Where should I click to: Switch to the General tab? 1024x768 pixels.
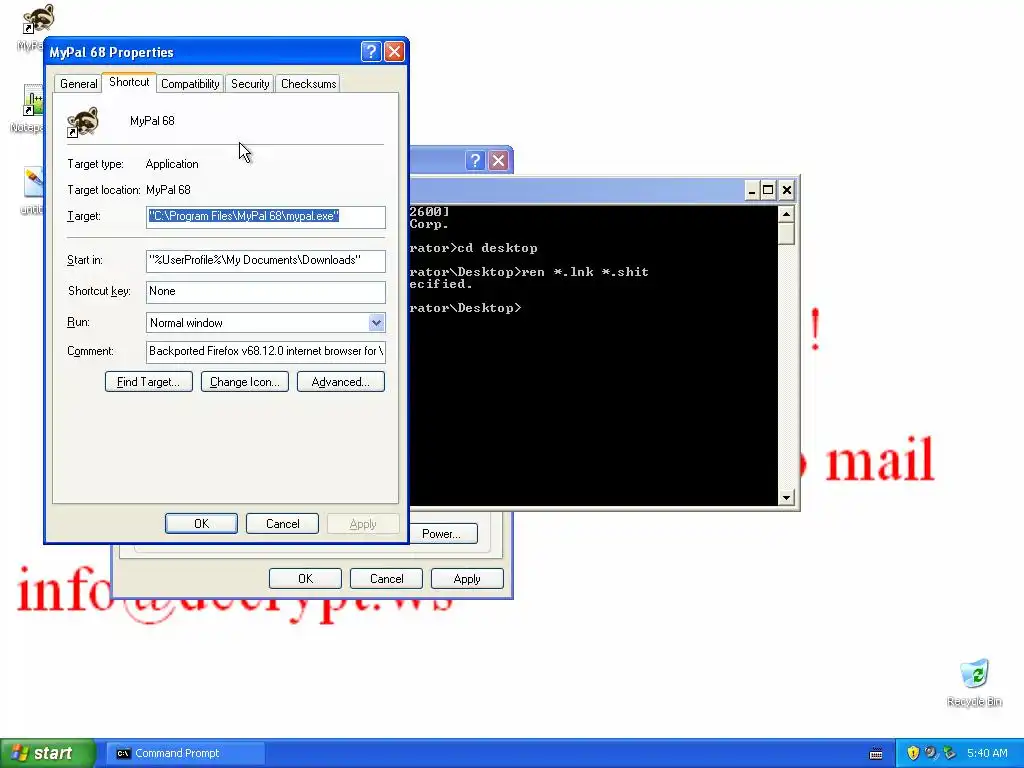(x=78, y=84)
